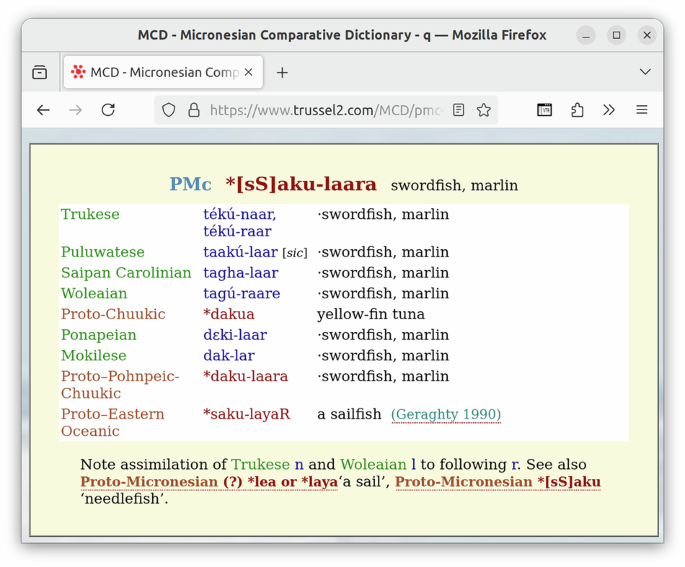The image size is (685, 567).
Task: Select the MCD Micronesian Comparative Dictionary tab
Action: tap(155, 72)
